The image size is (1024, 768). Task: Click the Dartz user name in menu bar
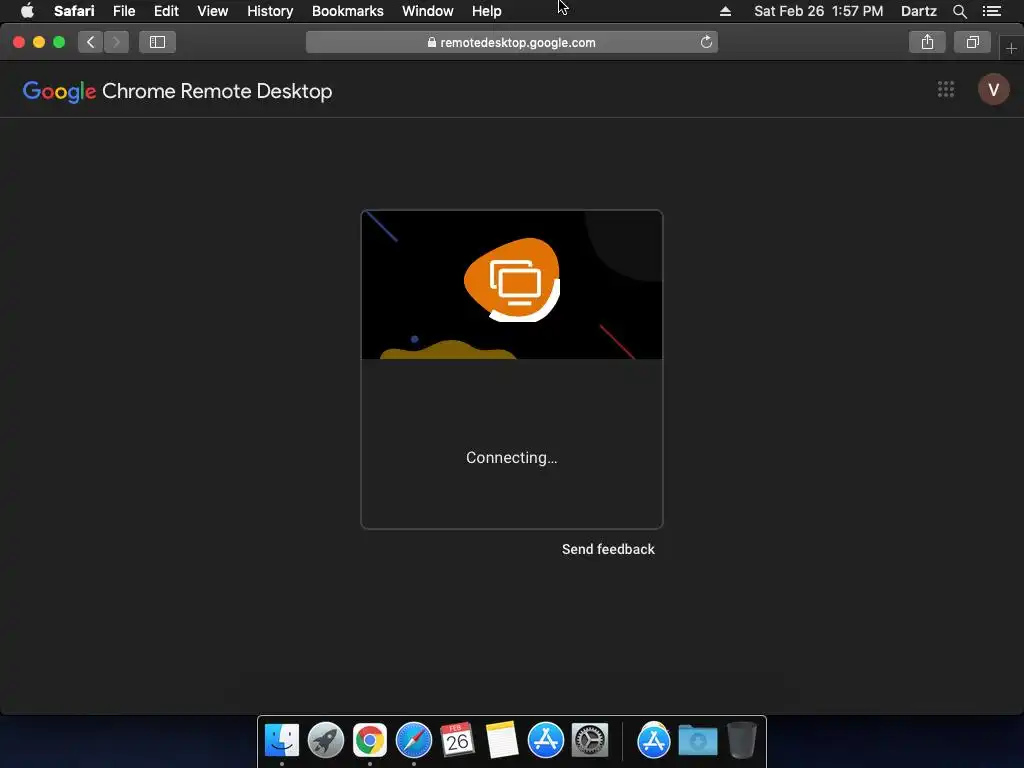point(918,11)
